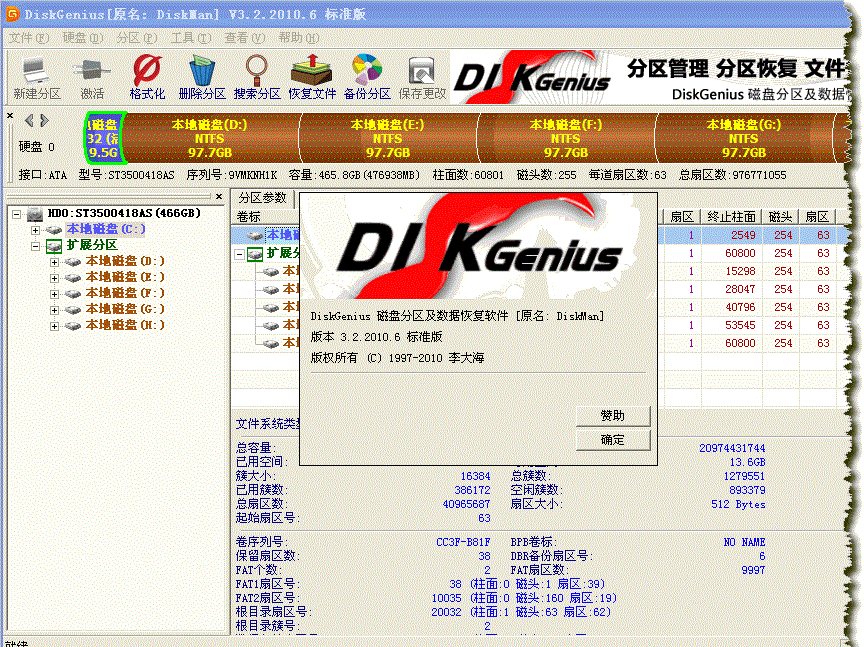
Task: Close the left tree panel with its X
Action: pos(219,196)
